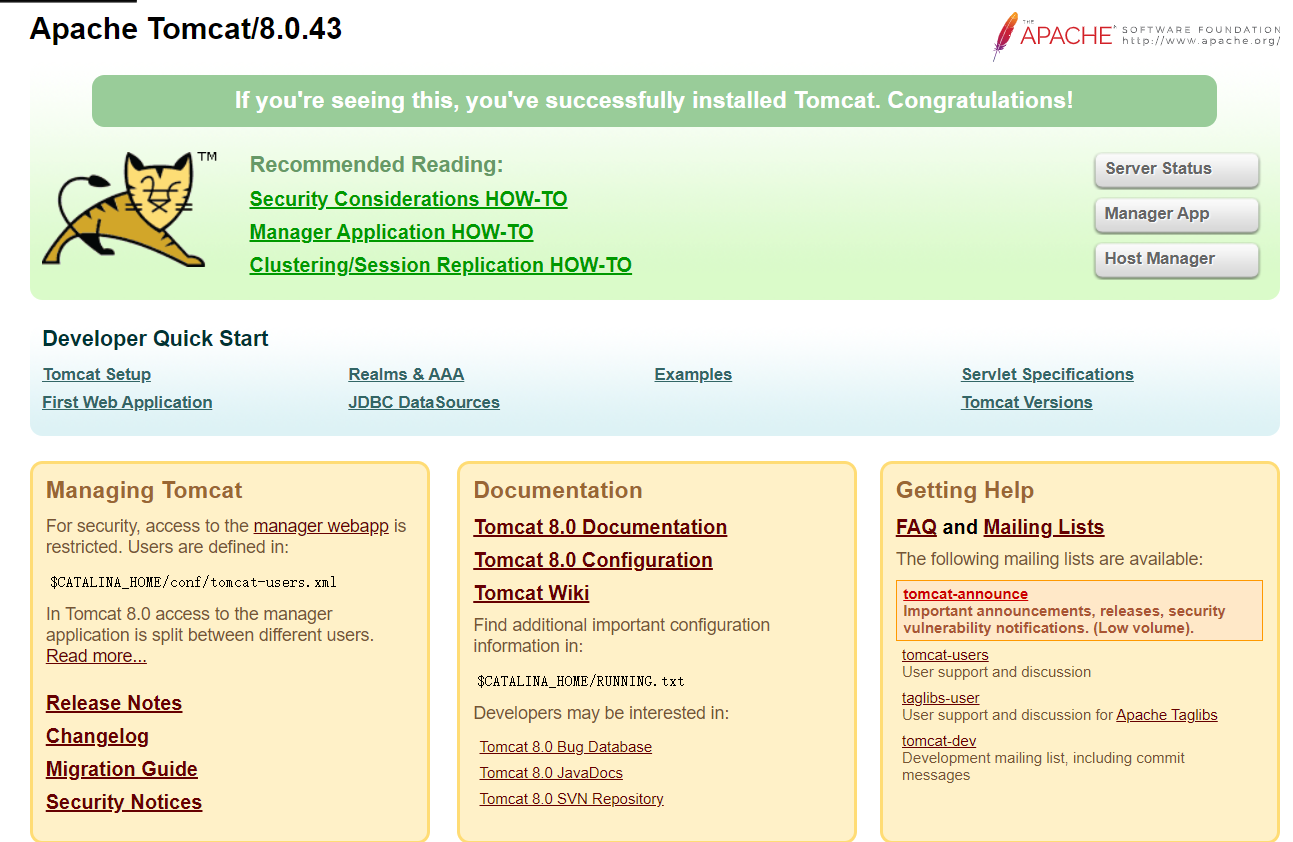The width and height of the screenshot is (1293, 842).
Task: Go to Tomcat Setup guide
Action: 97,374
